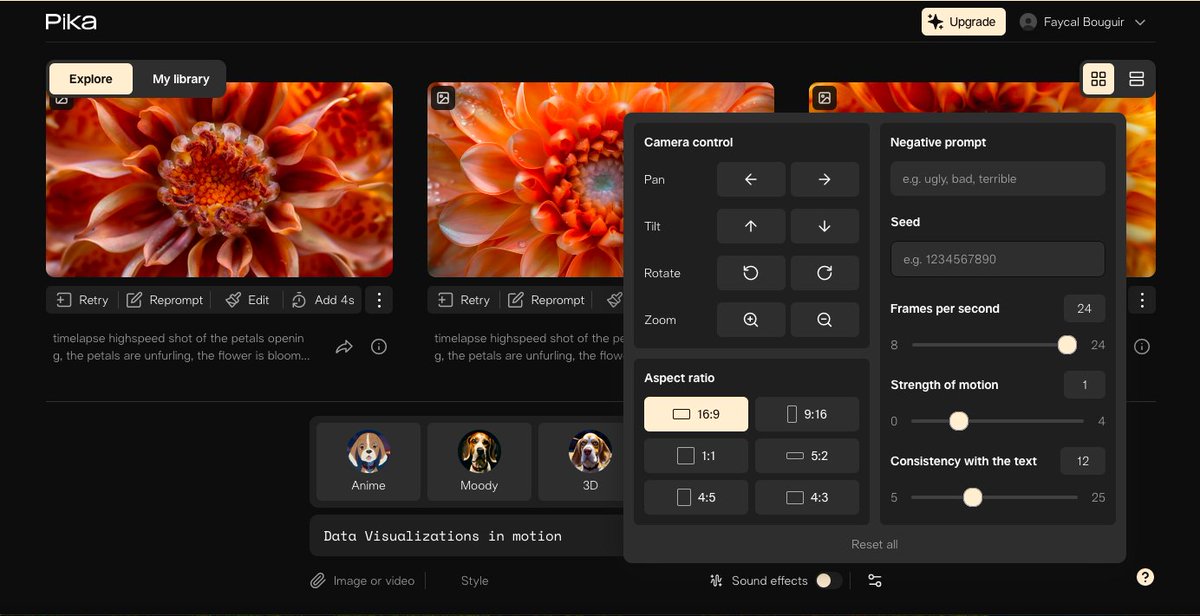Viewport: 1200px width, 616px height.
Task: Open the video settings sliders icon
Action: pyautogui.click(x=875, y=581)
